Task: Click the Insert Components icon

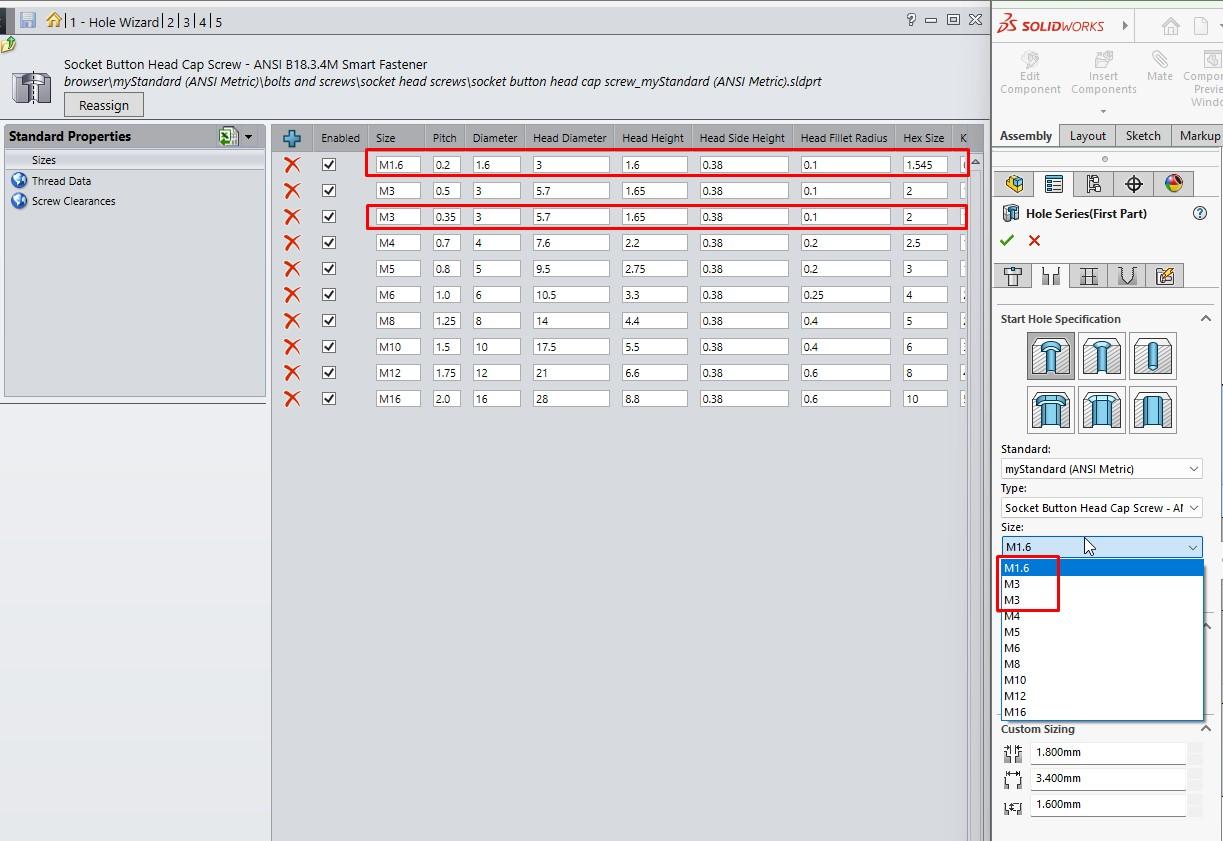Action: tap(1104, 60)
